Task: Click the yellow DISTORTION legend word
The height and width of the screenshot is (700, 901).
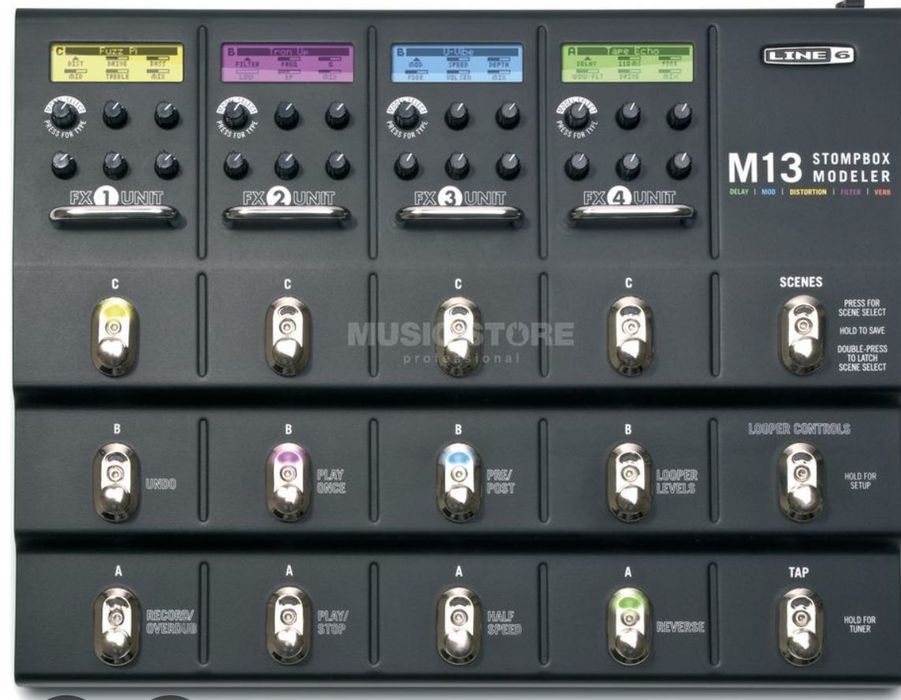Action: pyautogui.click(x=808, y=192)
